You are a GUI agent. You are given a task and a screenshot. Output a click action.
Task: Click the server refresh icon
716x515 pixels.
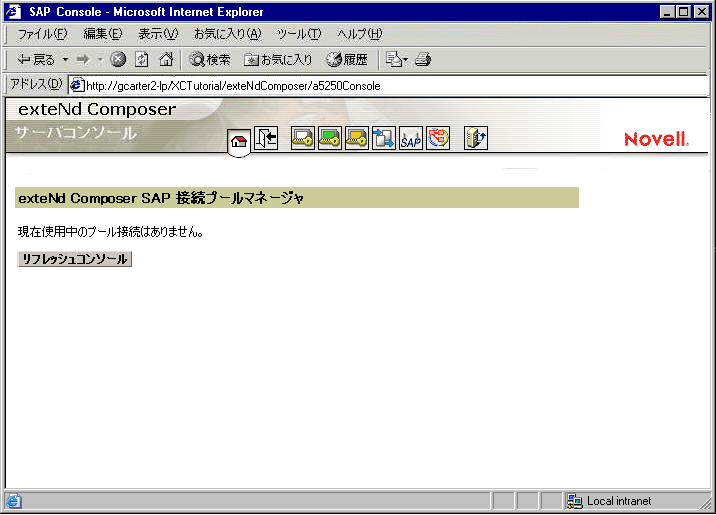point(476,138)
